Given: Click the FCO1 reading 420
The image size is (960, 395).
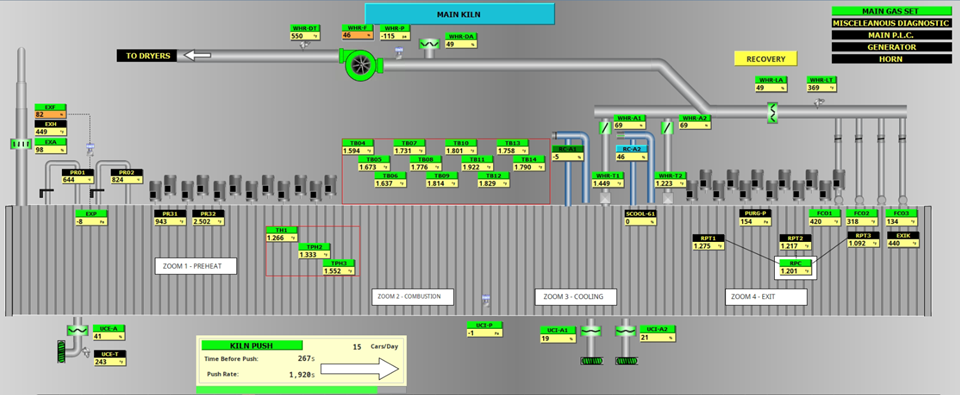Looking at the screenshot, I should [x=824, y=222].
